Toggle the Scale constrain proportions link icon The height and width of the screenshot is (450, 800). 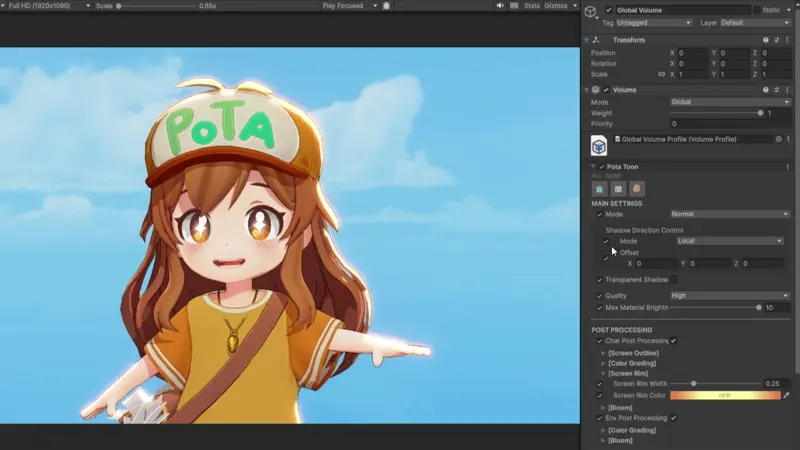[661, 74]
